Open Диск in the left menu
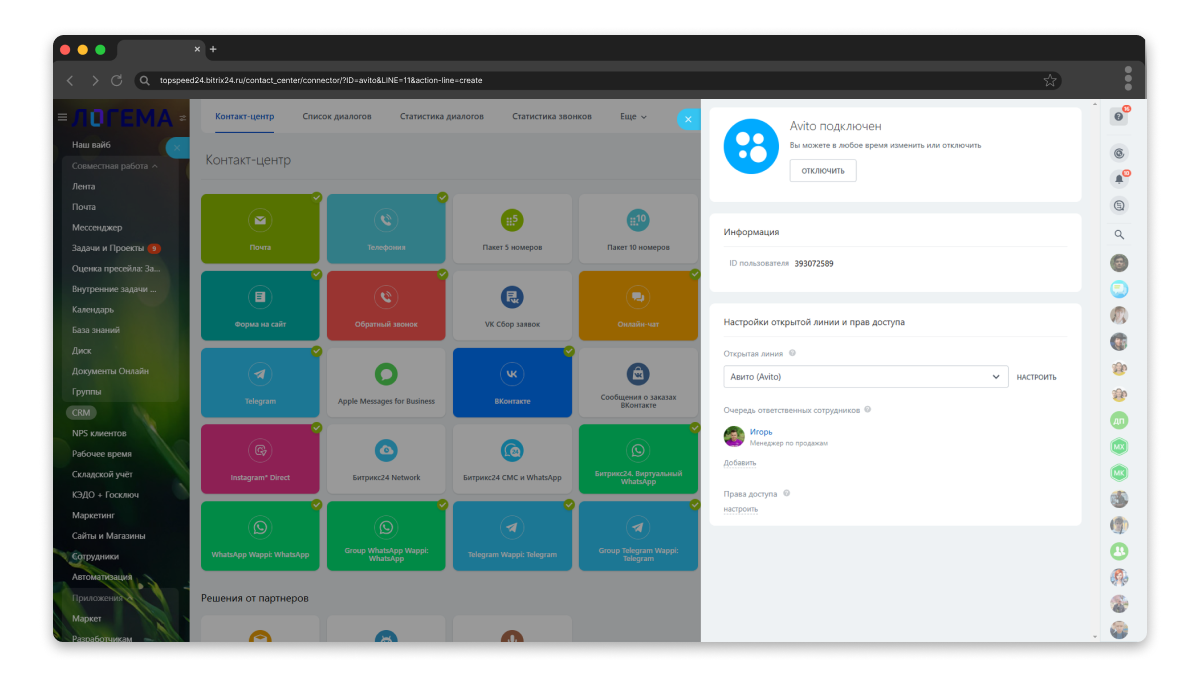The image size is (1200, 680). [x=82, y=351]
